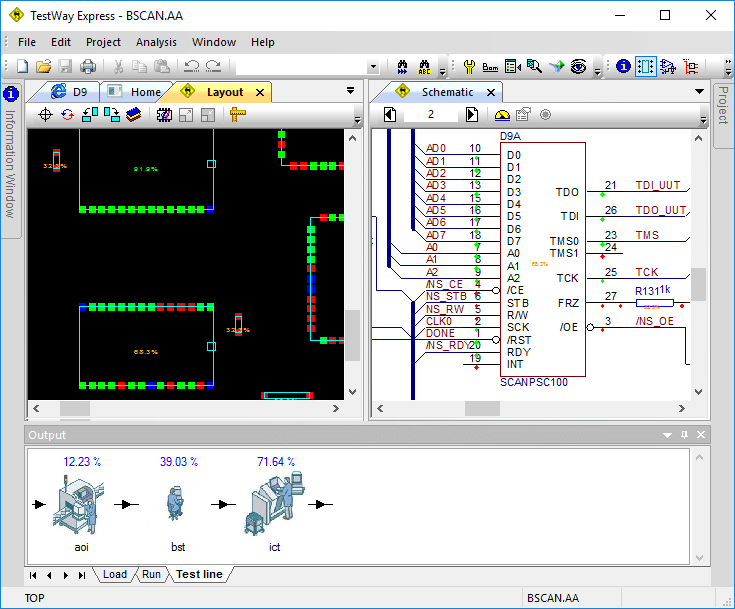
Task: Click the chip component view icon
Action: point(164,115)
